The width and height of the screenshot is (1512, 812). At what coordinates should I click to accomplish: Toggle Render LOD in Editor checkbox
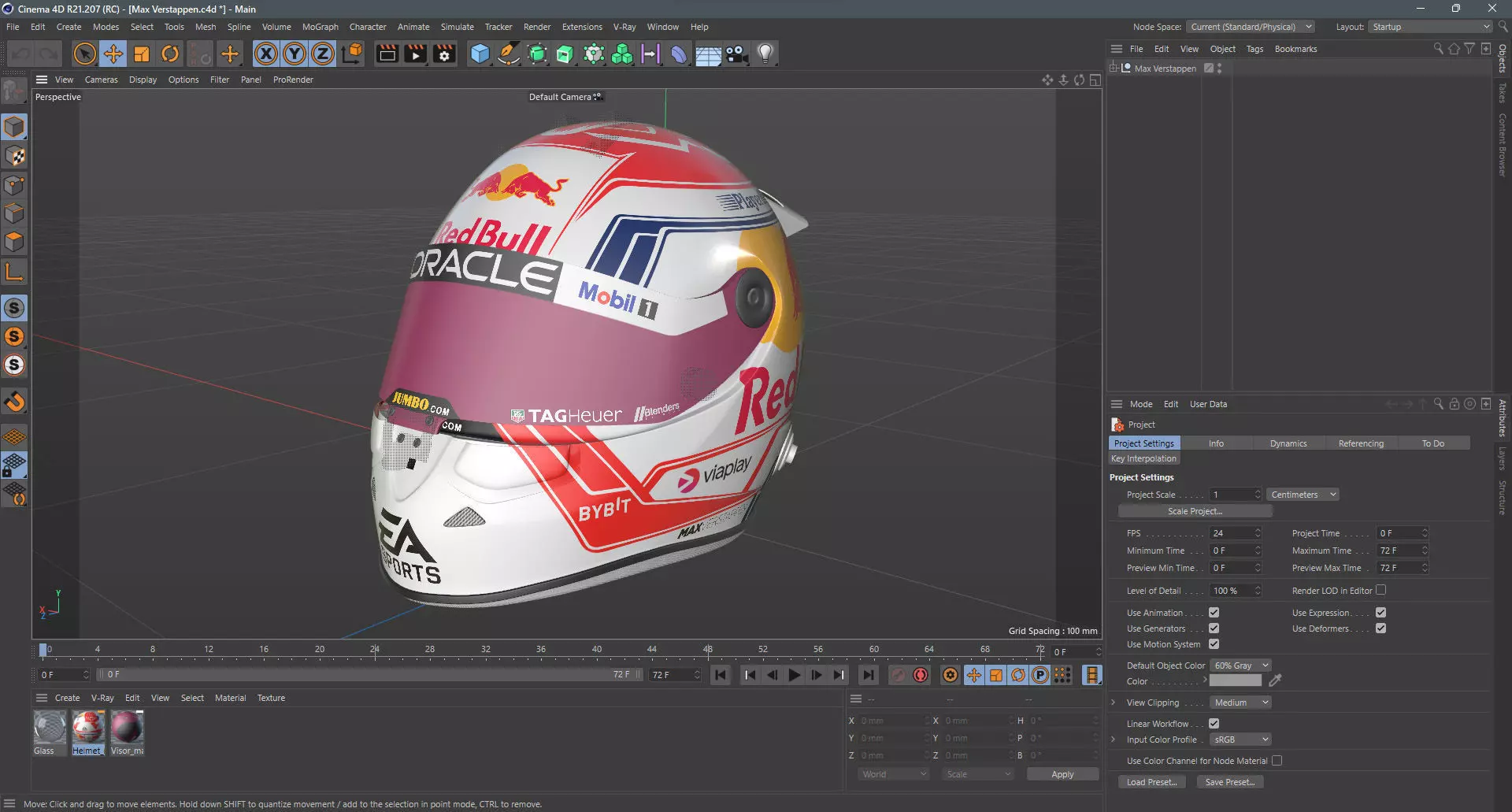1380,590
